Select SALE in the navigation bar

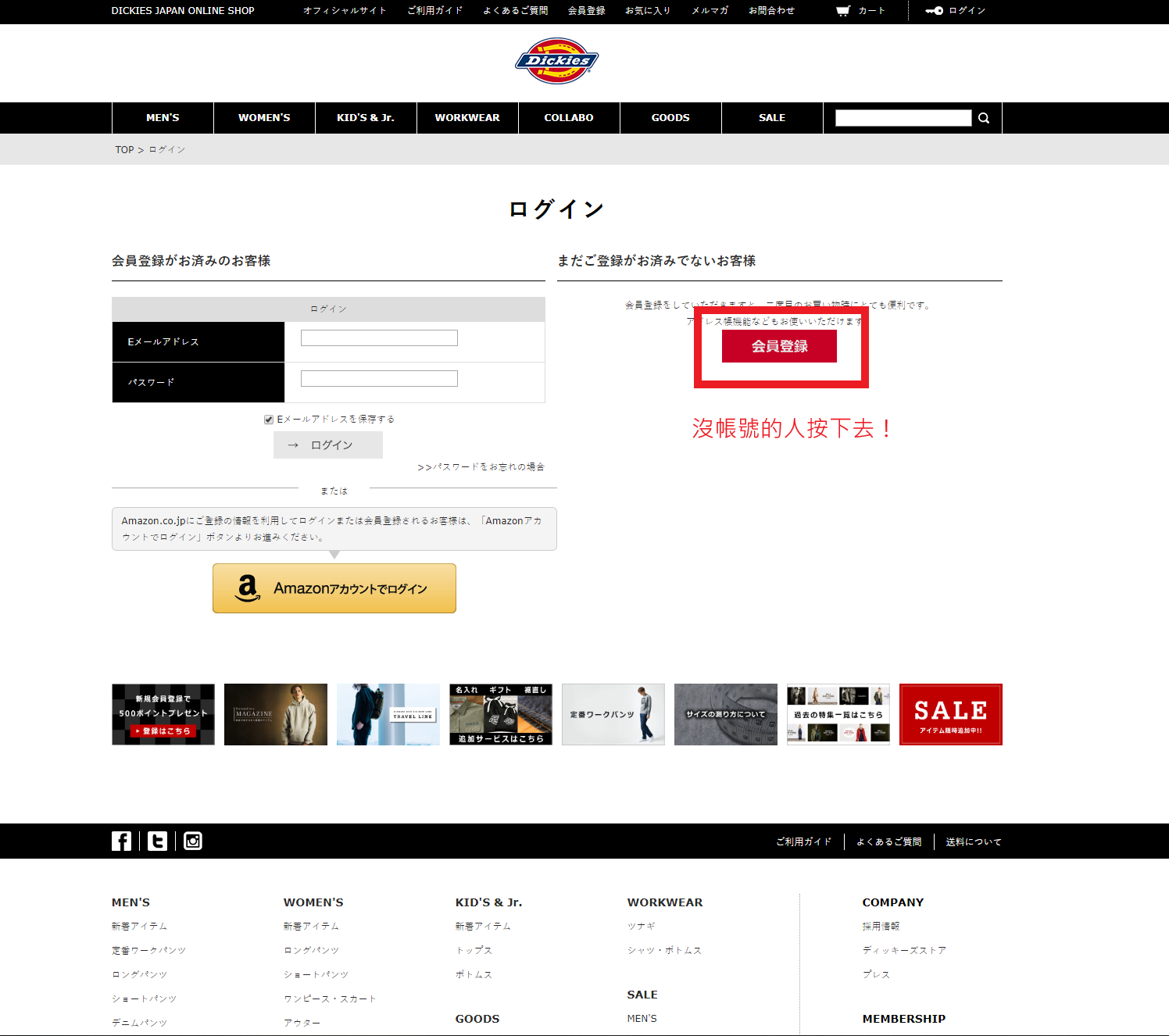(x=771, y=118)
